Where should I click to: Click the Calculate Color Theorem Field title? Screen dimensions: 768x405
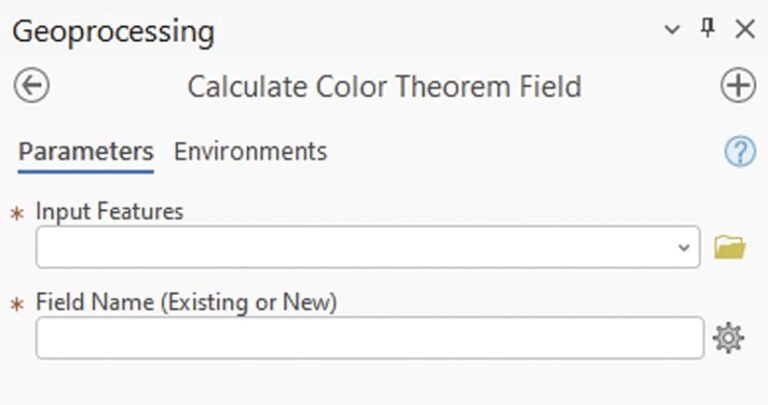pos(384,86)
